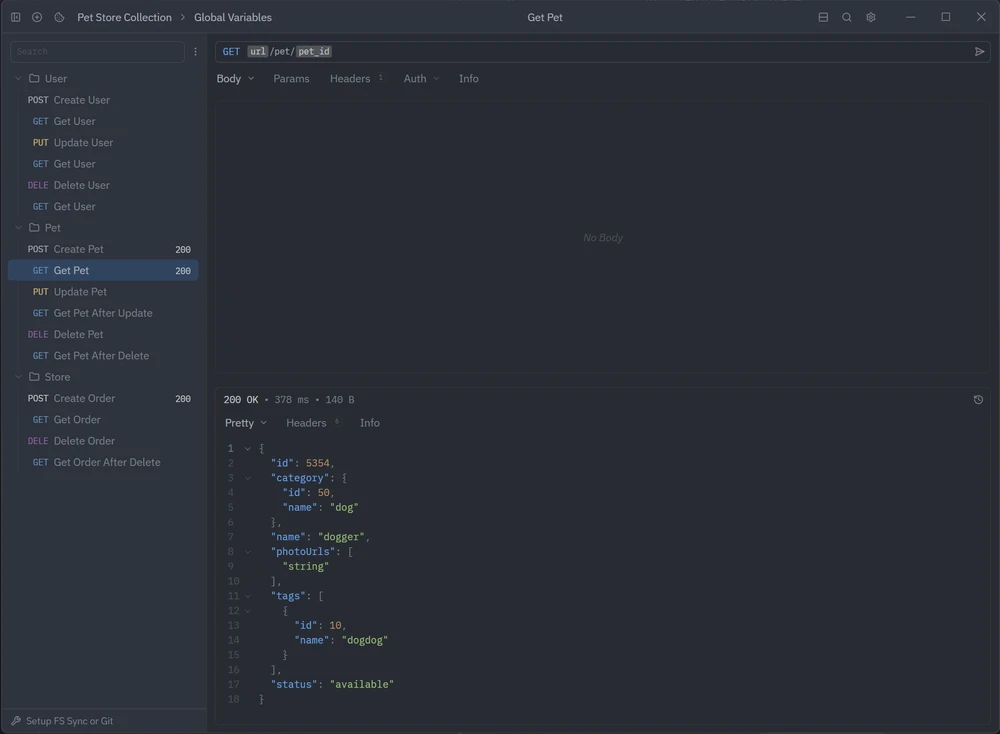Switch to the request Headers tab
1000x734 pixels.
(x=356, y=78)
